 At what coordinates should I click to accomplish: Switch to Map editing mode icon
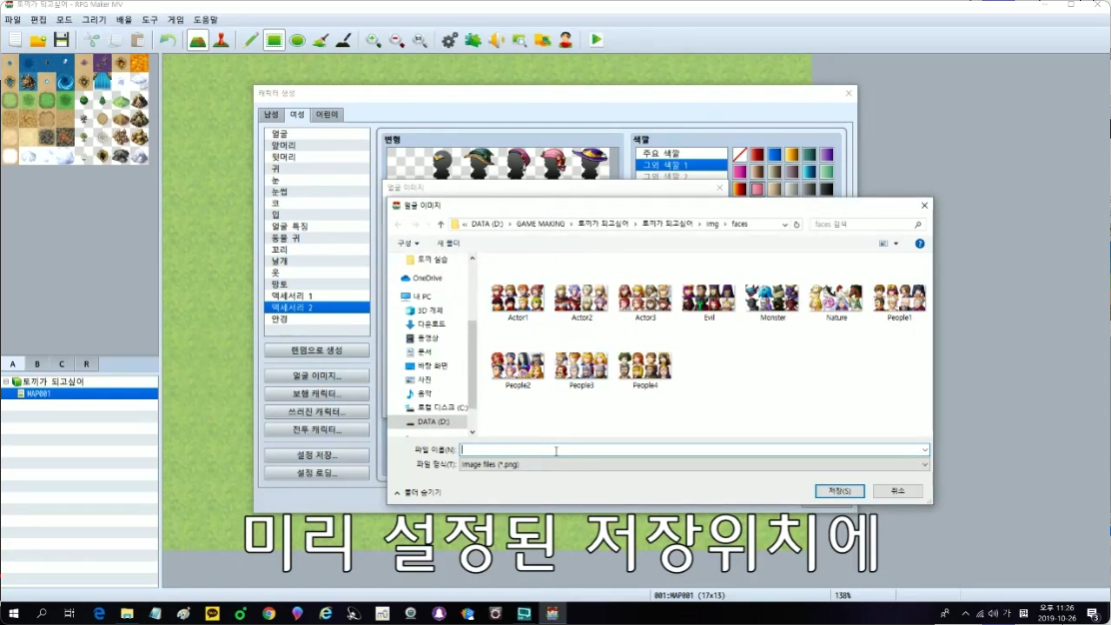[x=198, y=40]
